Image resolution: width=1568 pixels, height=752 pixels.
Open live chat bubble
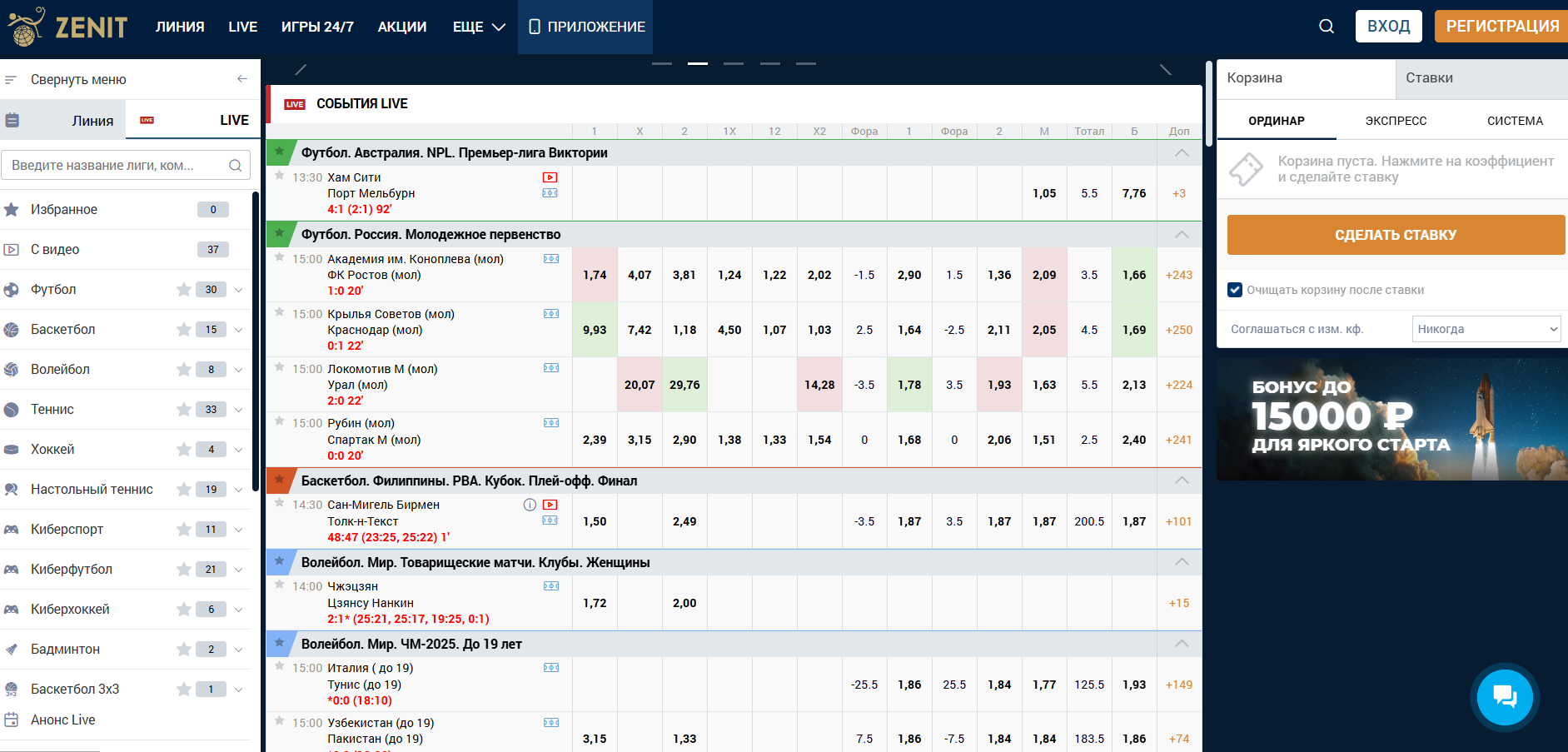coord(1505,697)
